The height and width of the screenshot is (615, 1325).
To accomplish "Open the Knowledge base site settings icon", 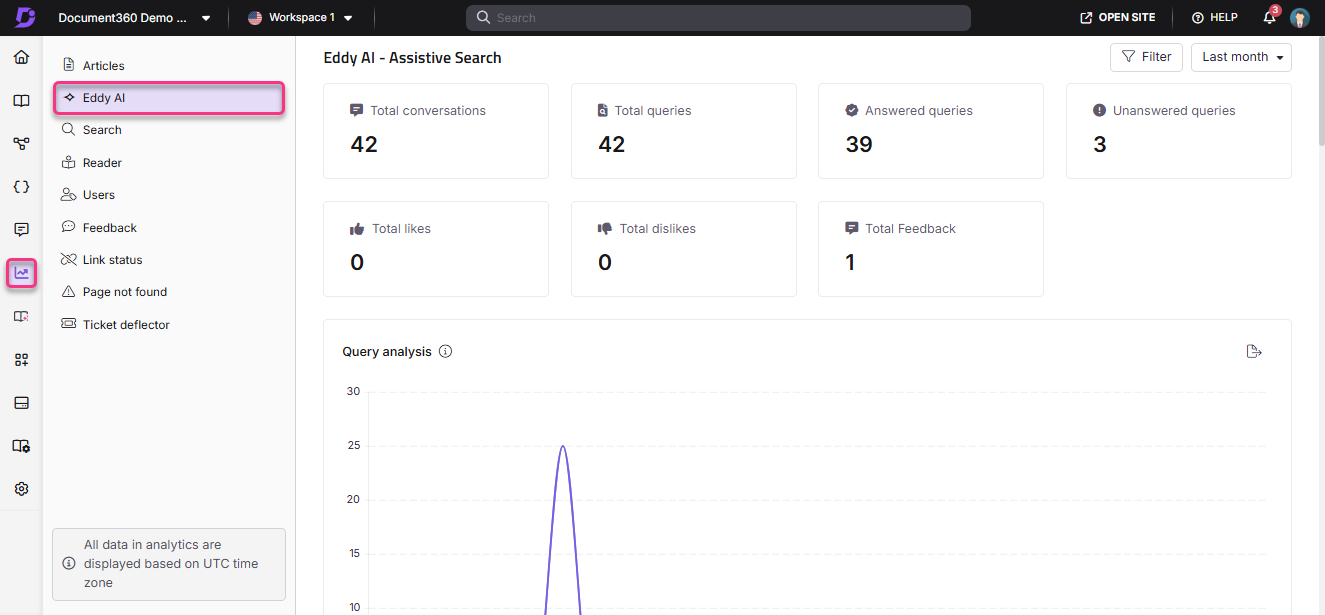I will click(21, 446).
